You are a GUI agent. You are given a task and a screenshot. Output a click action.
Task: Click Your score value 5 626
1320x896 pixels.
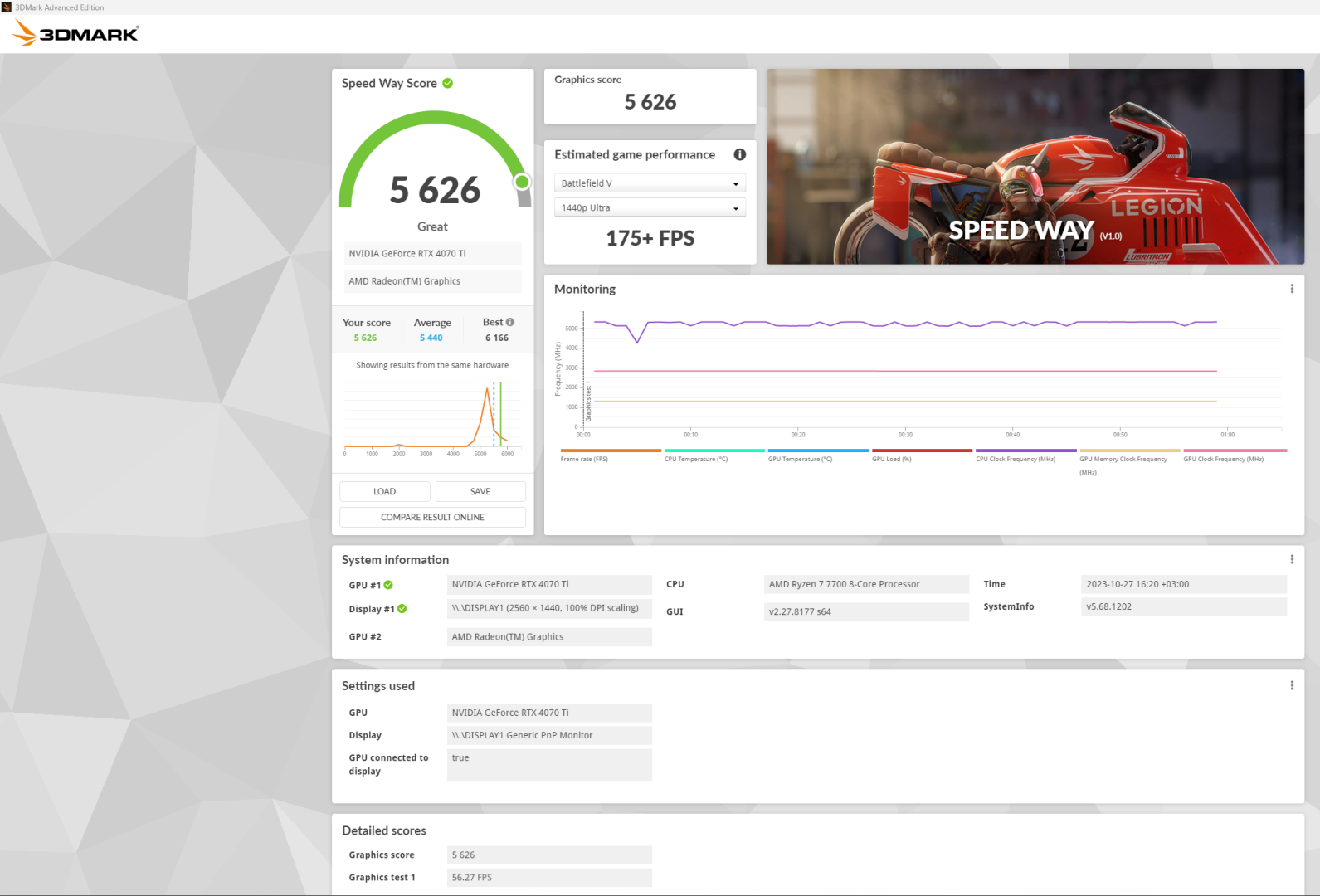[365, 338]
